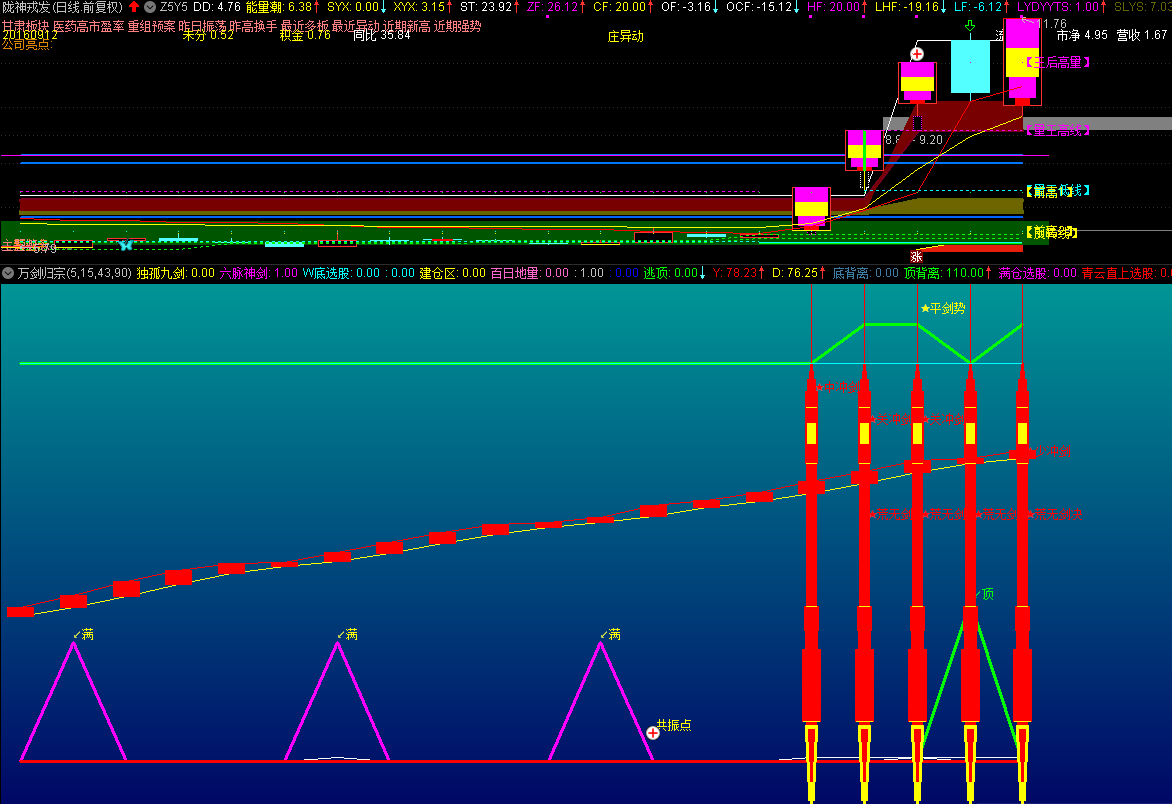Open the dropdown circle beside 陇神戎发 title
This screenshot has width=1172, height=804.
pyautogui.click(x=149, y=7)
